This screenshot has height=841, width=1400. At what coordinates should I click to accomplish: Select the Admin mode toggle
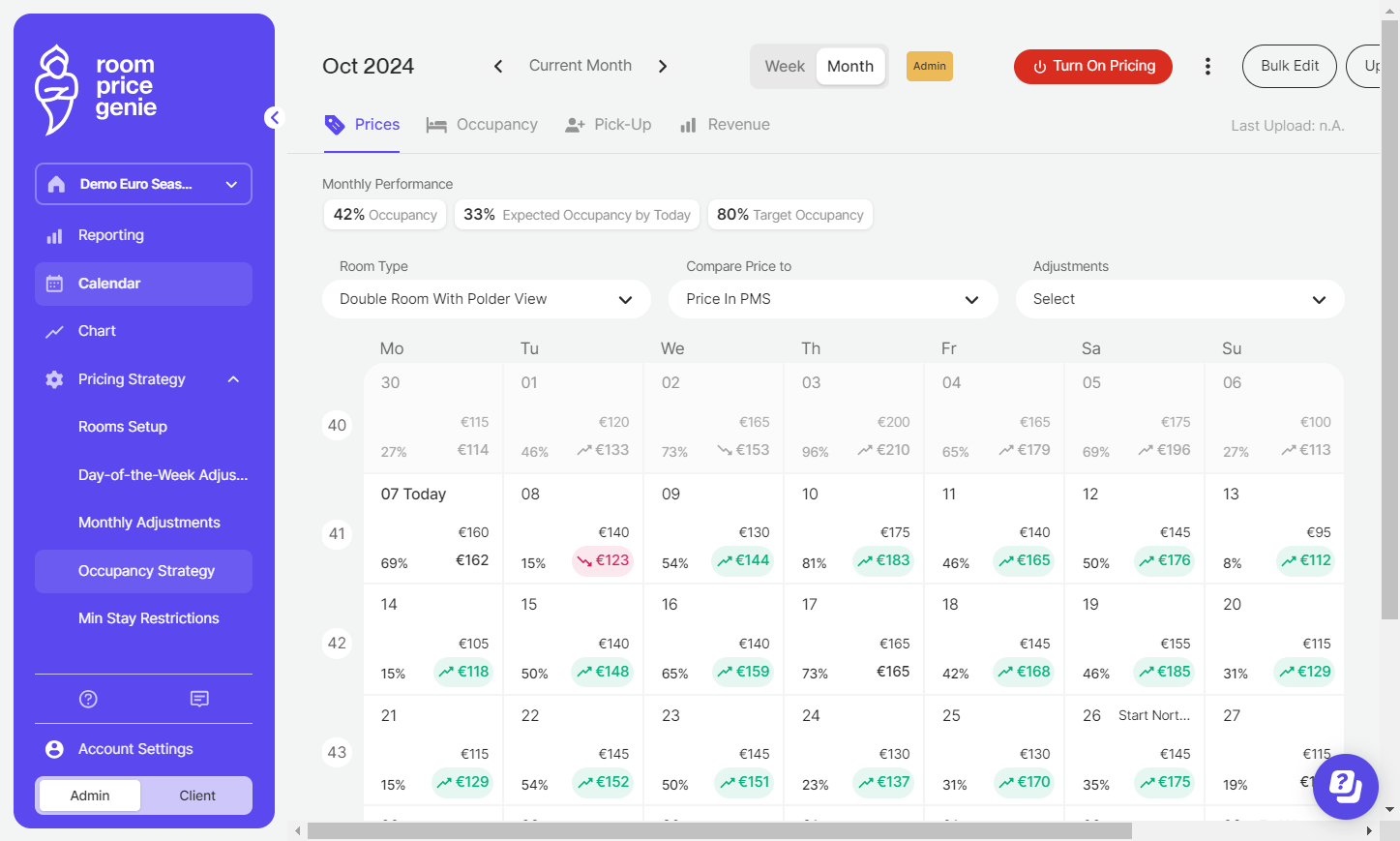point(90,796)
